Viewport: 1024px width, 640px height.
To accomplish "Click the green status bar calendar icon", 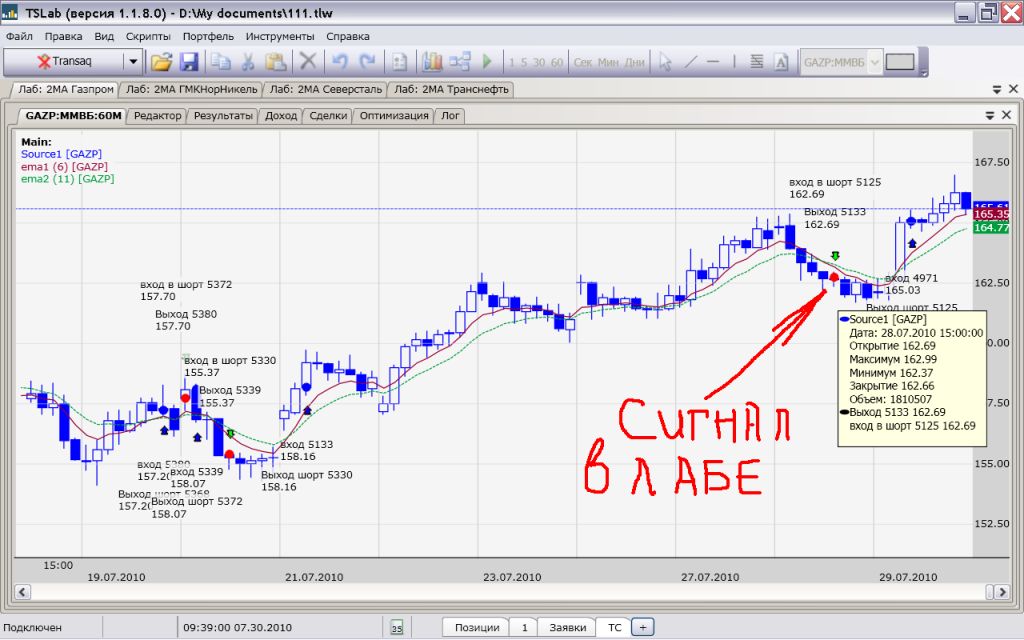I will click(396, 628).
